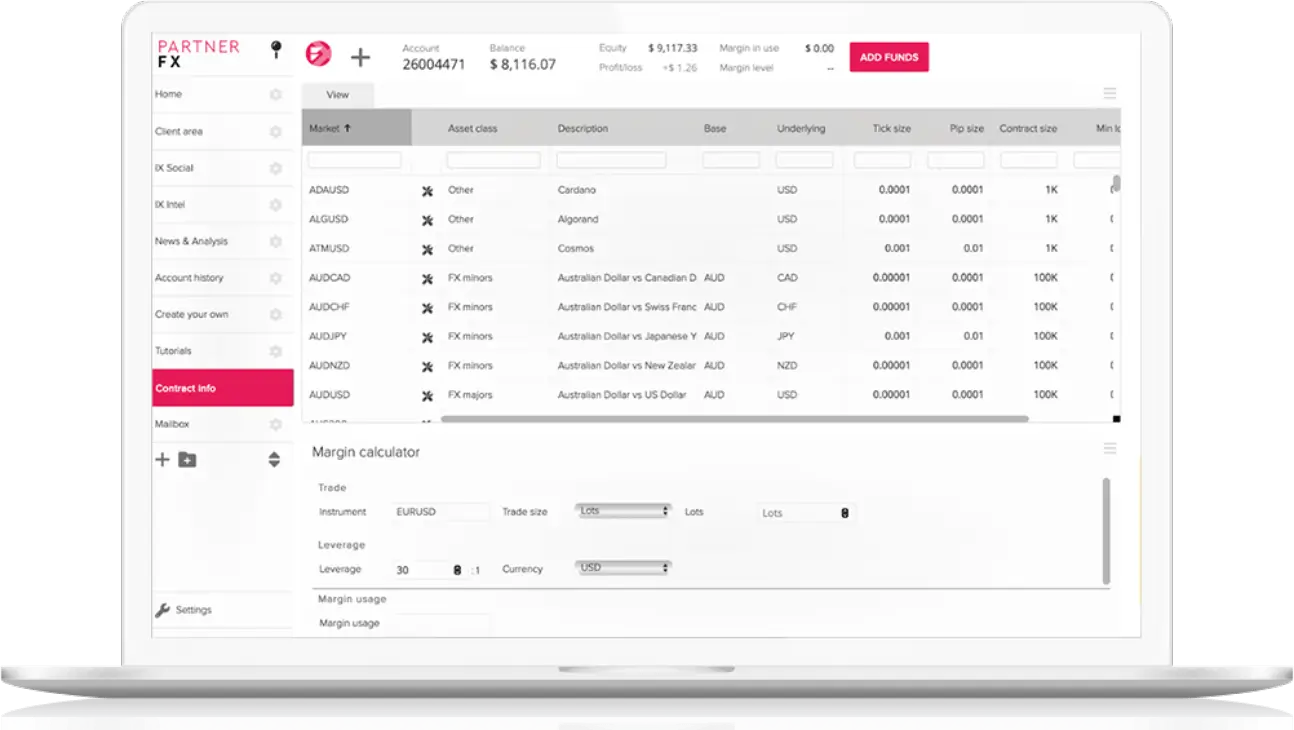This screenshot has height=730, width=1294.
Task: Click the Leverage value stepper
Action: click(x=457, y=570)
